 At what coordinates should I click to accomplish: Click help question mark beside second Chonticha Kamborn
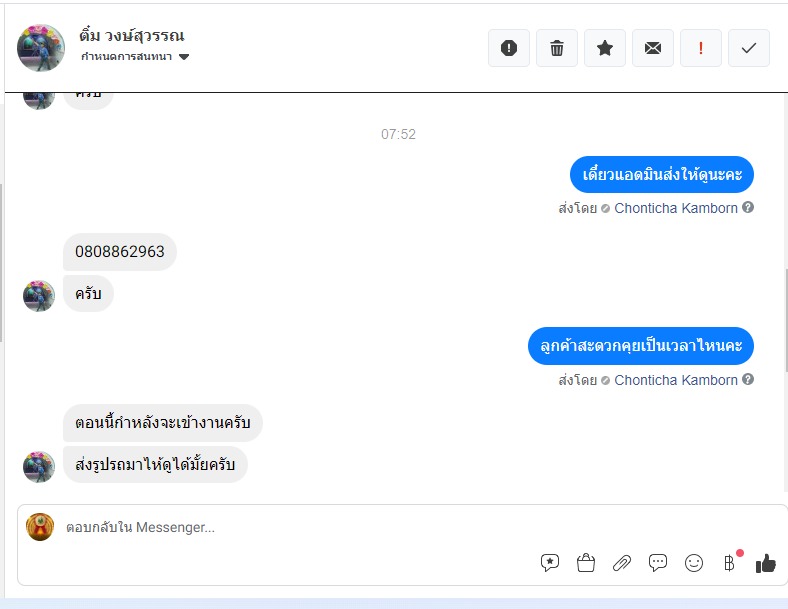pos(748,379)
